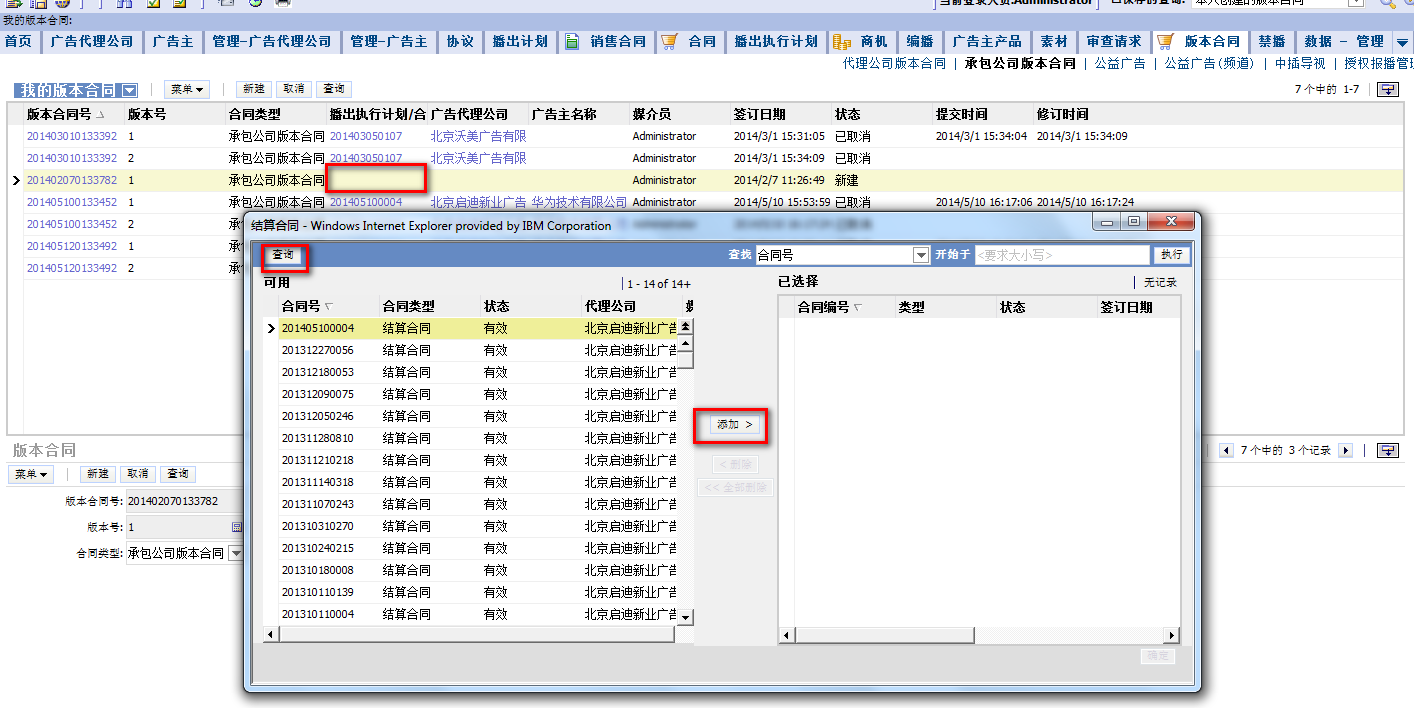Screen dimensions: 1414x708
Task: Click the lower form 新建 button
Action: 98,474
